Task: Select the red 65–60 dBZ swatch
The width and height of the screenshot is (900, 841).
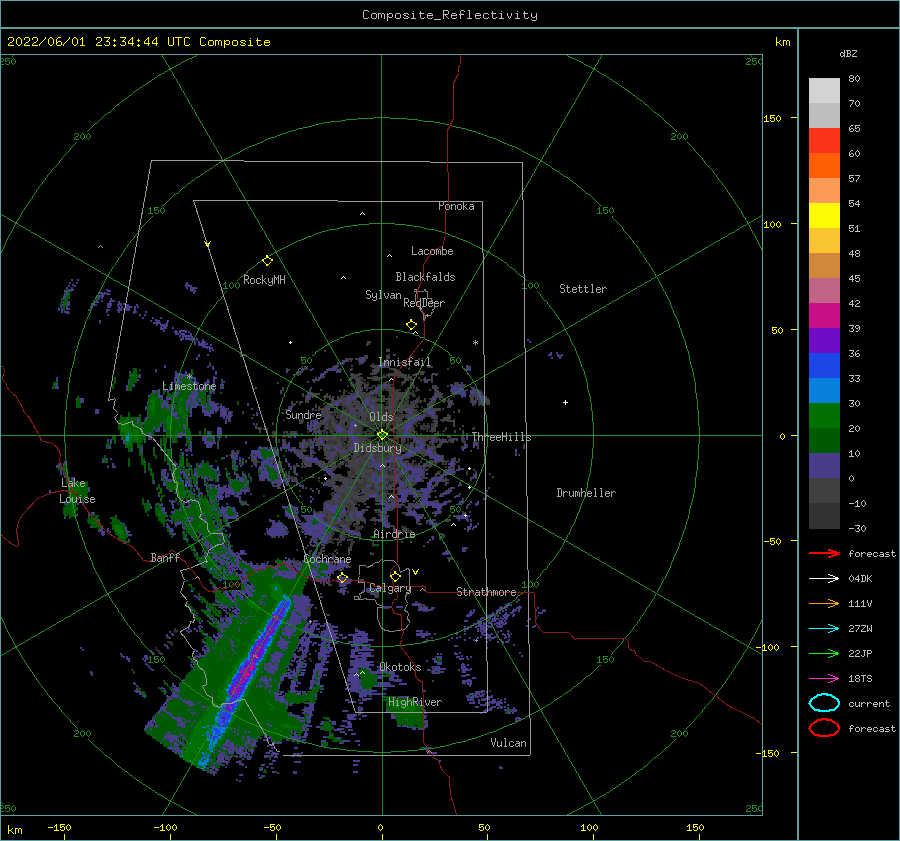Action: [824, 141]
